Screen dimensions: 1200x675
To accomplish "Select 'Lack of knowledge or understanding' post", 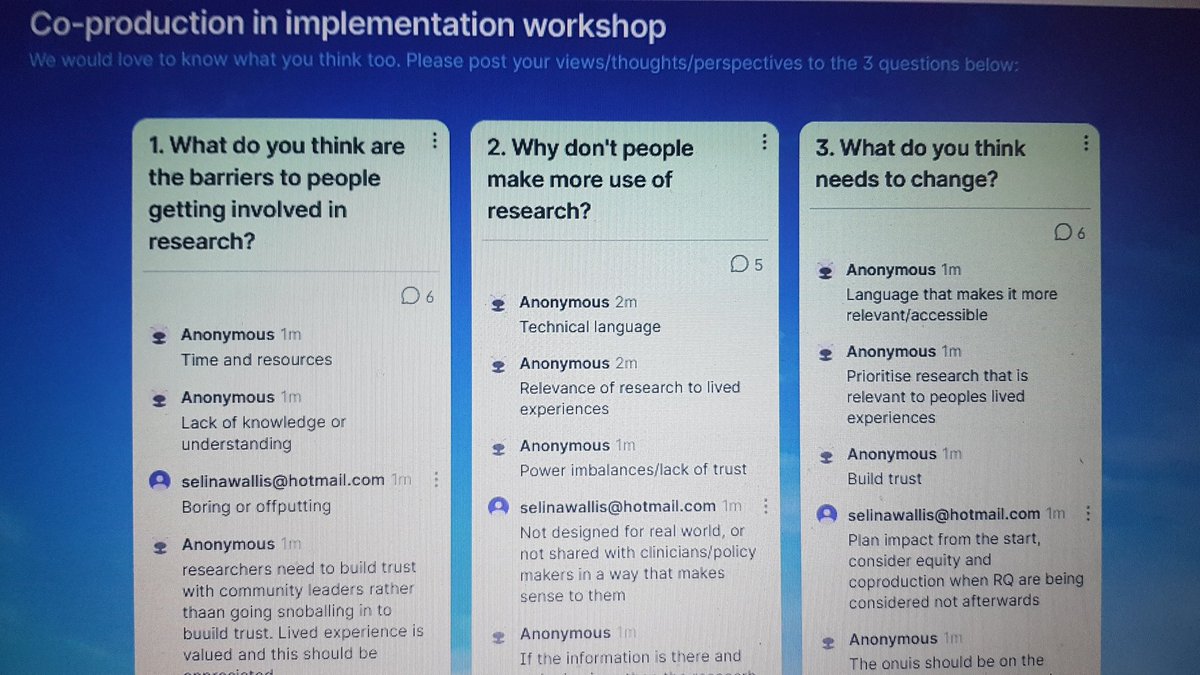I will [x=263, y=433].
